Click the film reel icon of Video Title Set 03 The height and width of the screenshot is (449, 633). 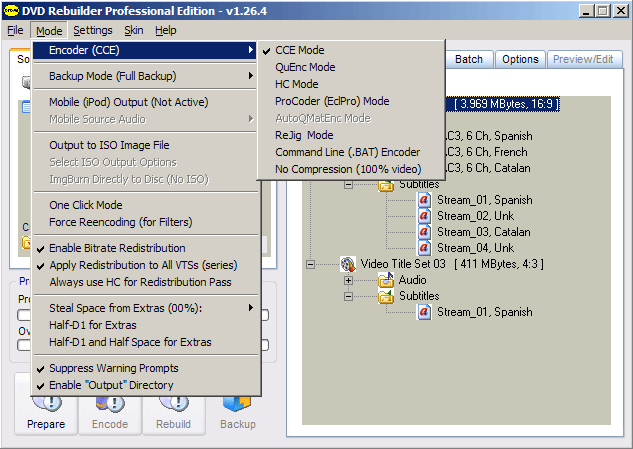point(348,264)
